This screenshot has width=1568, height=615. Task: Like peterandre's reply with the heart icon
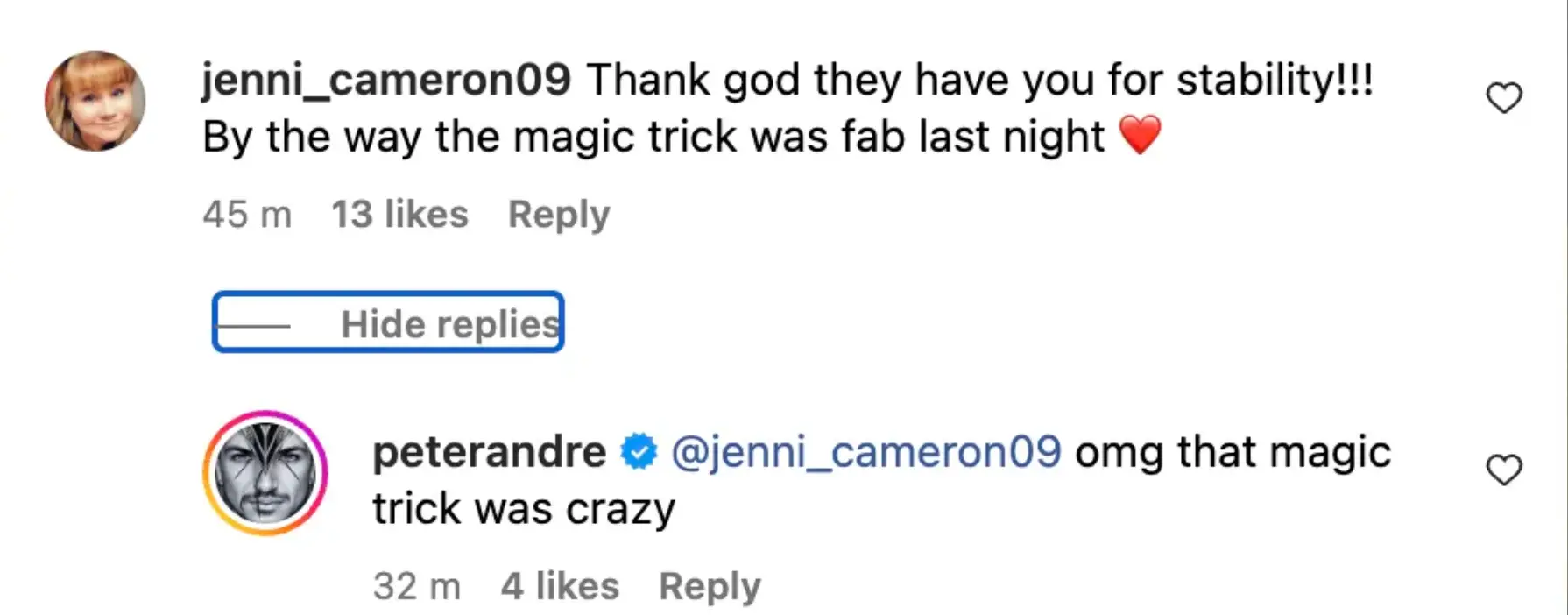1504,471
